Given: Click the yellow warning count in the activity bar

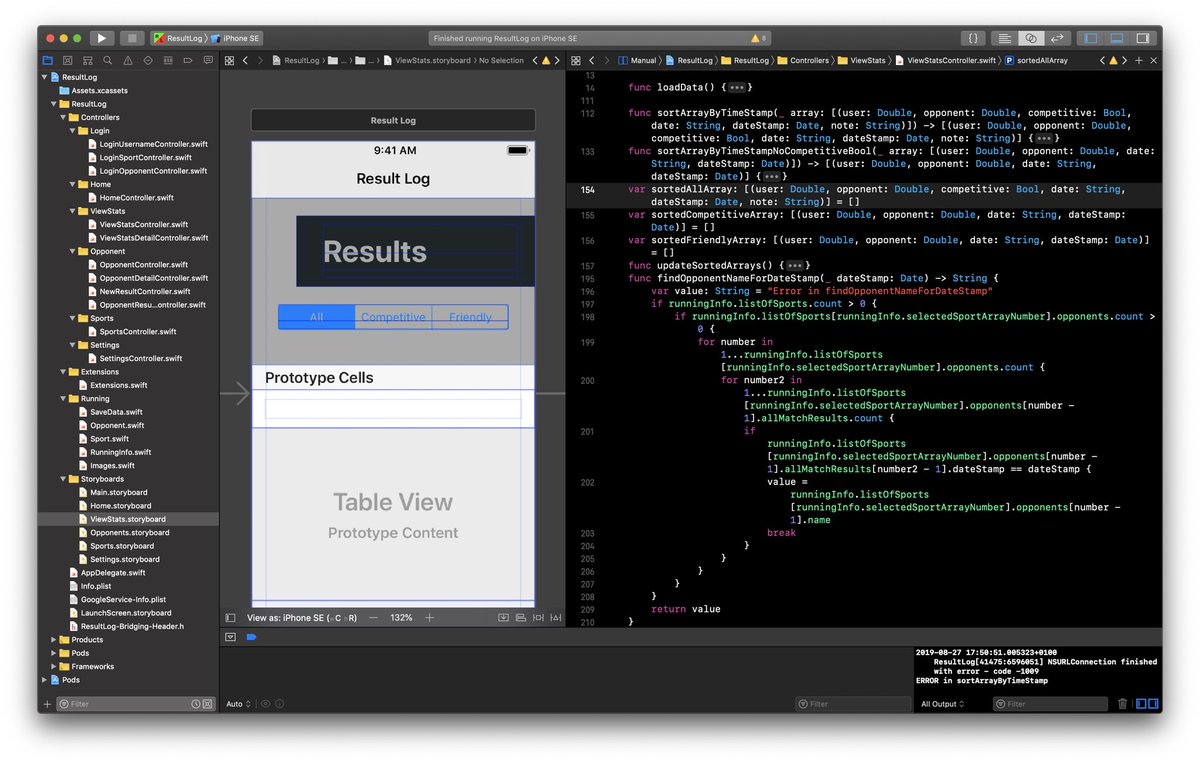Looking at the screenshot, I should pyautogui.click(x=758, y=38).
